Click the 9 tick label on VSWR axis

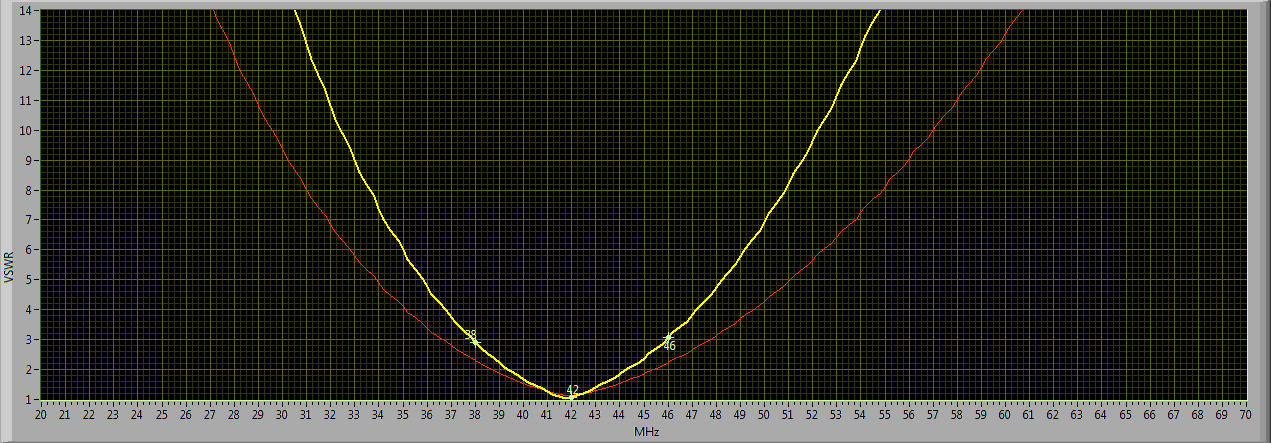pyautogui.click(x=30, y=160)
